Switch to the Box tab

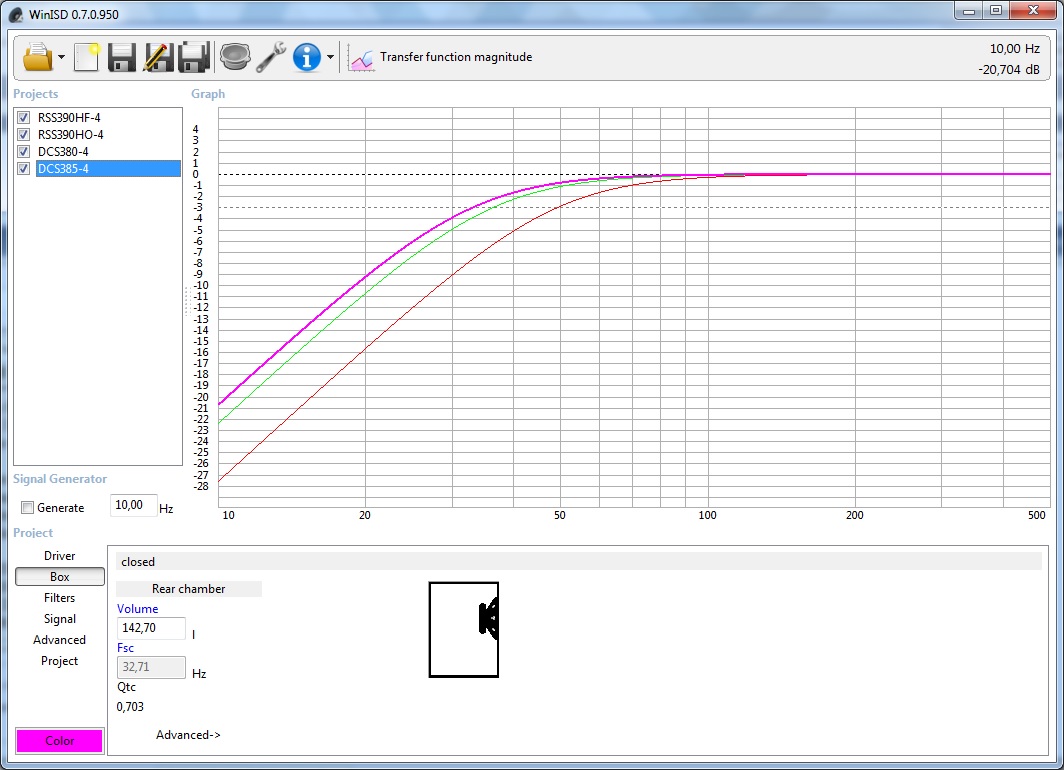point(60,577)
